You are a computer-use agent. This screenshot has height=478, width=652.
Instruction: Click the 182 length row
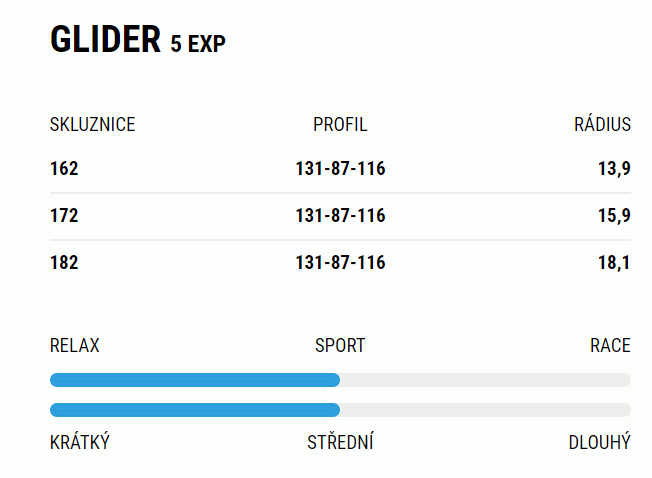tap(340, 263)
